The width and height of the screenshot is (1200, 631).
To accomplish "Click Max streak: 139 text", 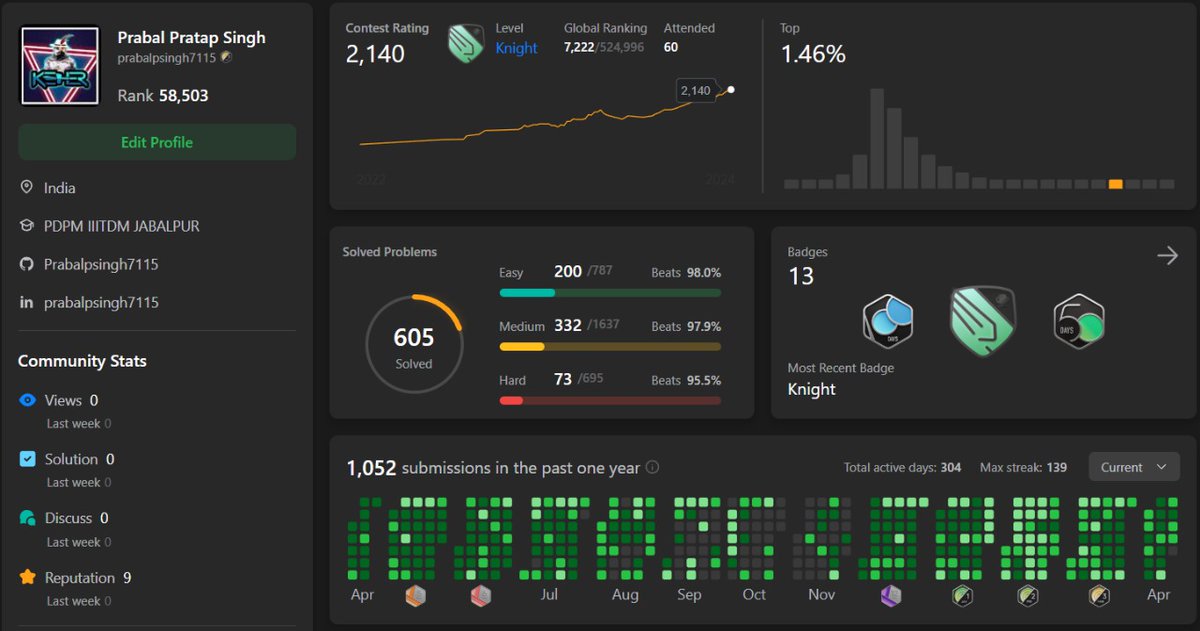I will (1023, 467).
